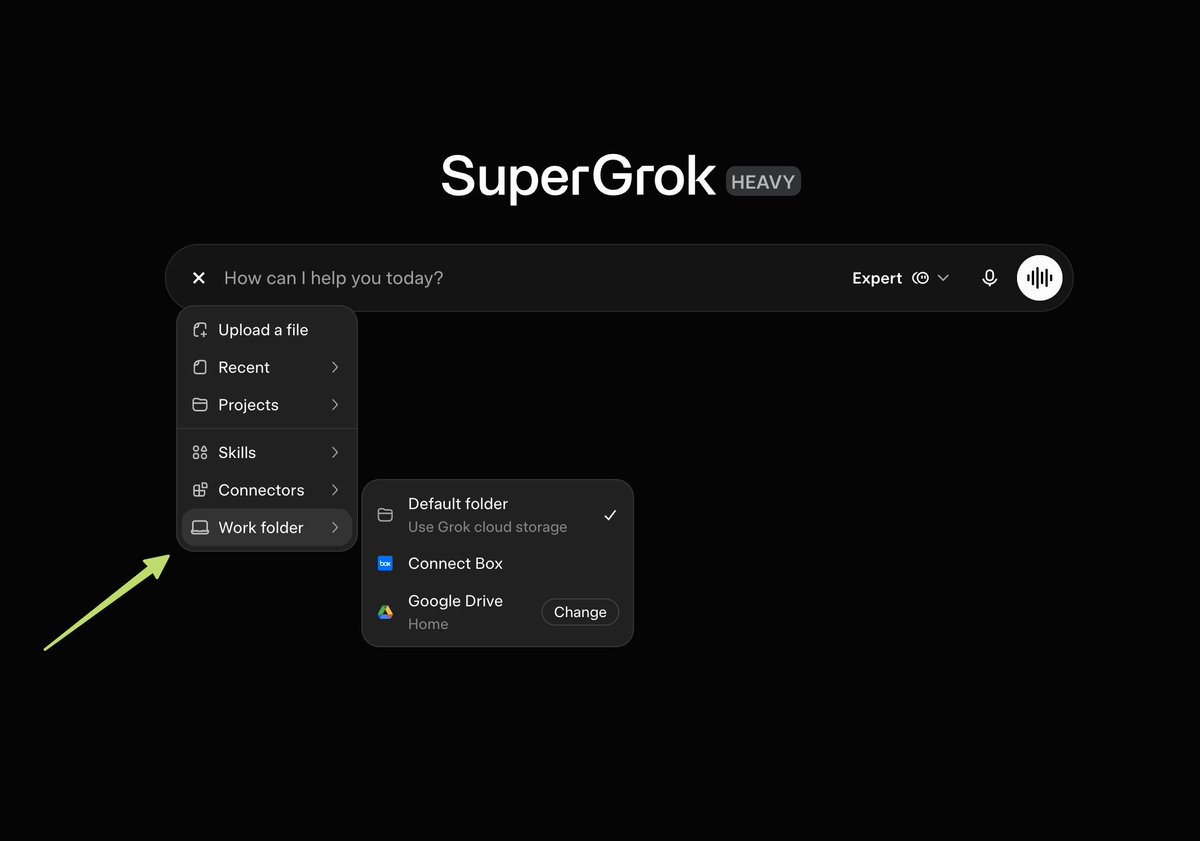Image resolution: width=1200 pixels, height=841 pixels.
Task: Click the Default folder icon in submenu
Action: pyautogui.click(x=385, y=515)
